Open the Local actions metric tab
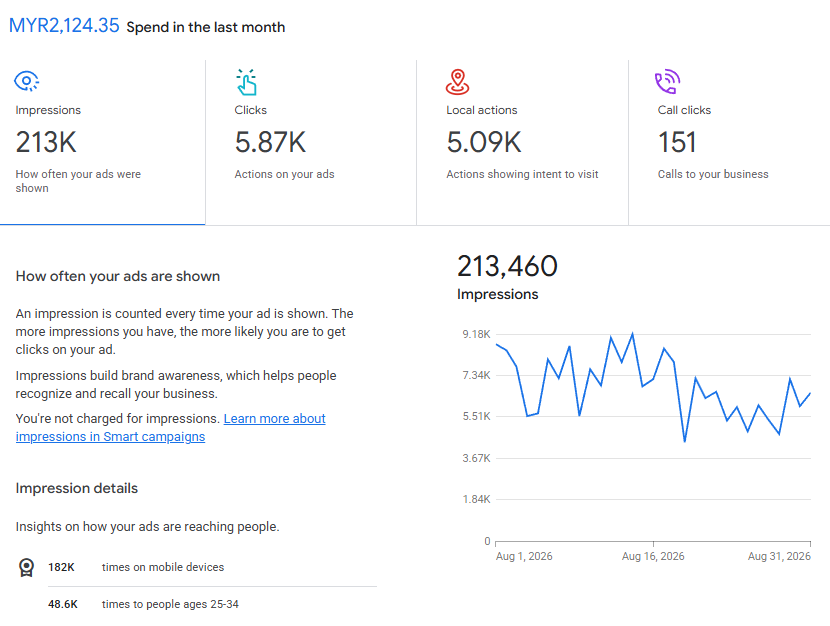Viewport: 830px width, 626px height. [x=522, y=142]
